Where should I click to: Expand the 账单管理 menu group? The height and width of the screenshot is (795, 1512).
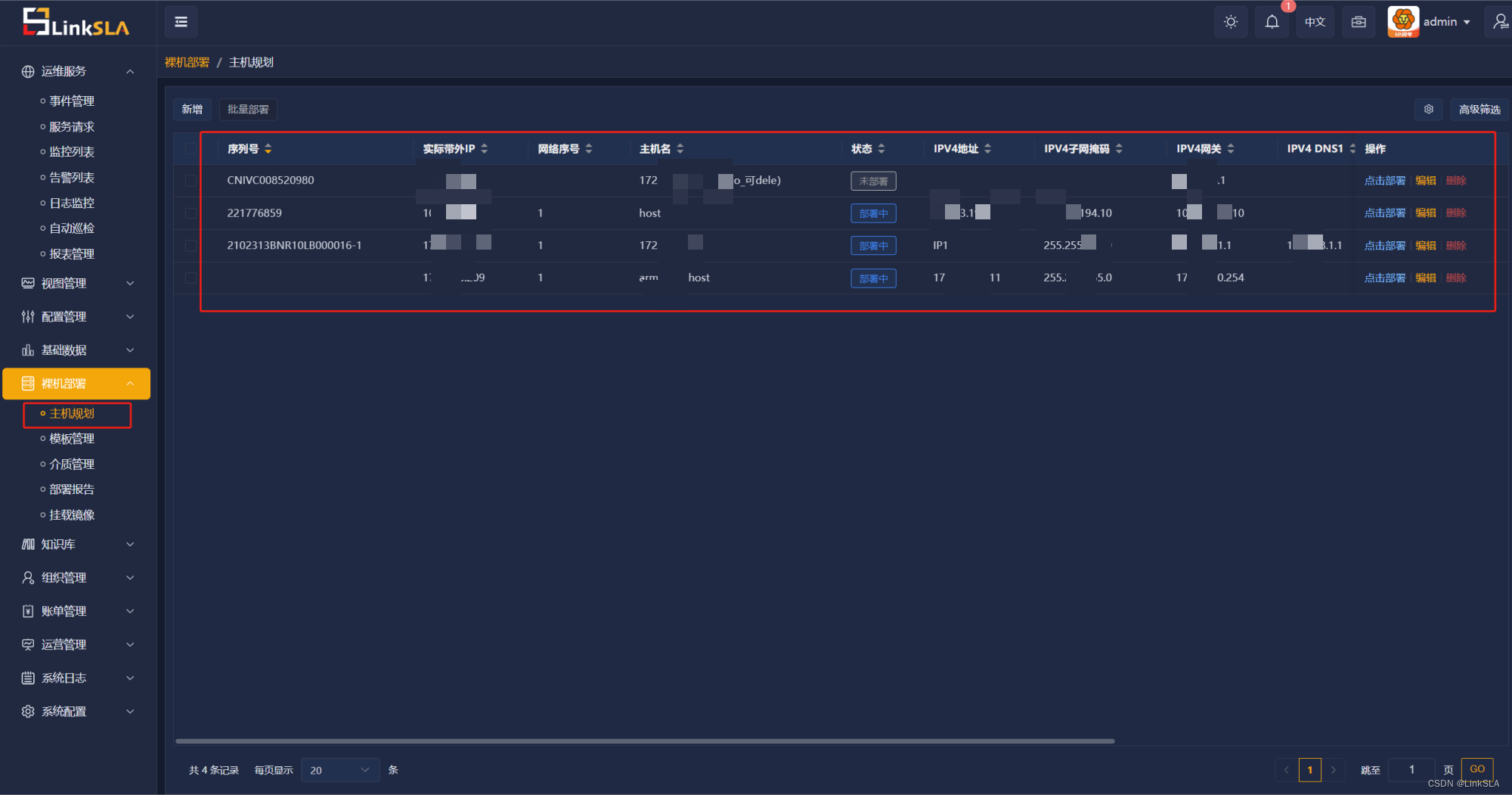tap(130, 610)
